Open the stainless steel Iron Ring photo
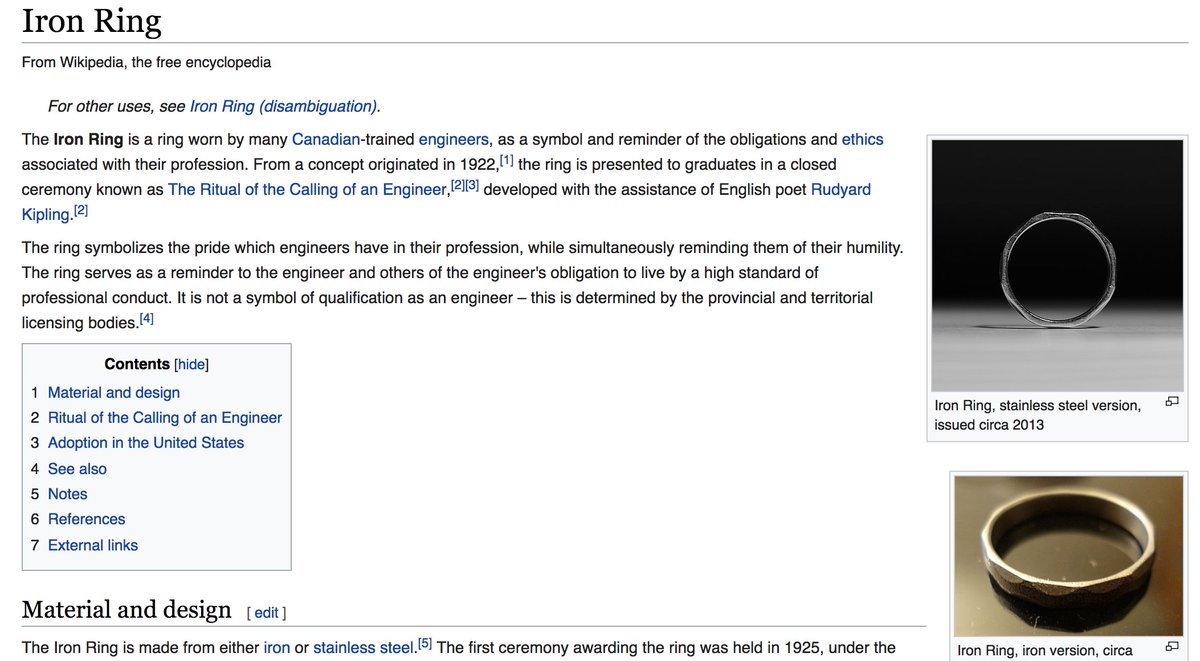 point(1056,265)
